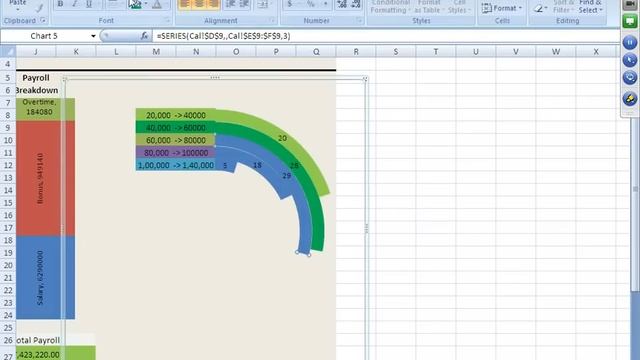The height and width of the screenshot is (360, 640).
Task: Toggle Italic formatting in Font group
Action: tap(74, 4)
